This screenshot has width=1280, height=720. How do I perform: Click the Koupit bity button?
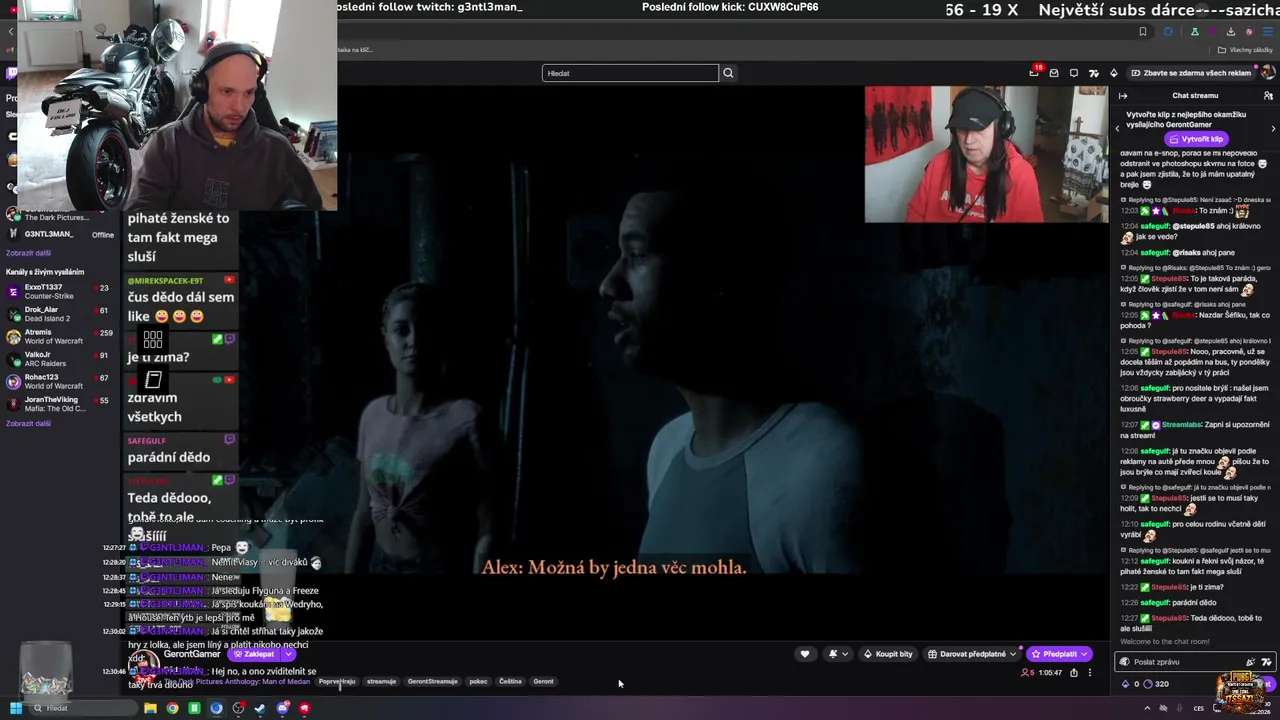[888, 654]
